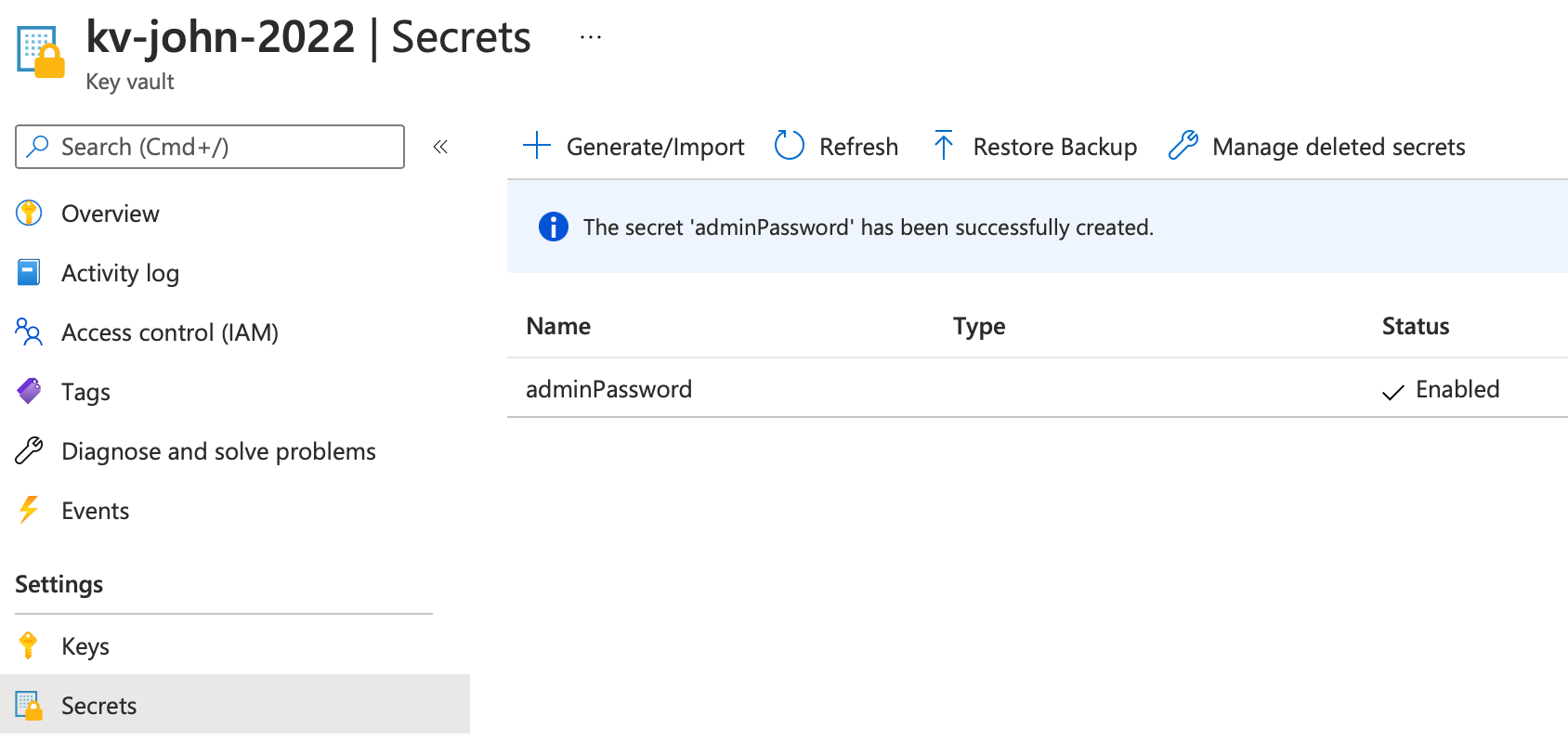The height and width of the screenshot is (741, 1568).
Task: Click the Restore Backup upload arrow icon
Action: click(x=944, y=146)
